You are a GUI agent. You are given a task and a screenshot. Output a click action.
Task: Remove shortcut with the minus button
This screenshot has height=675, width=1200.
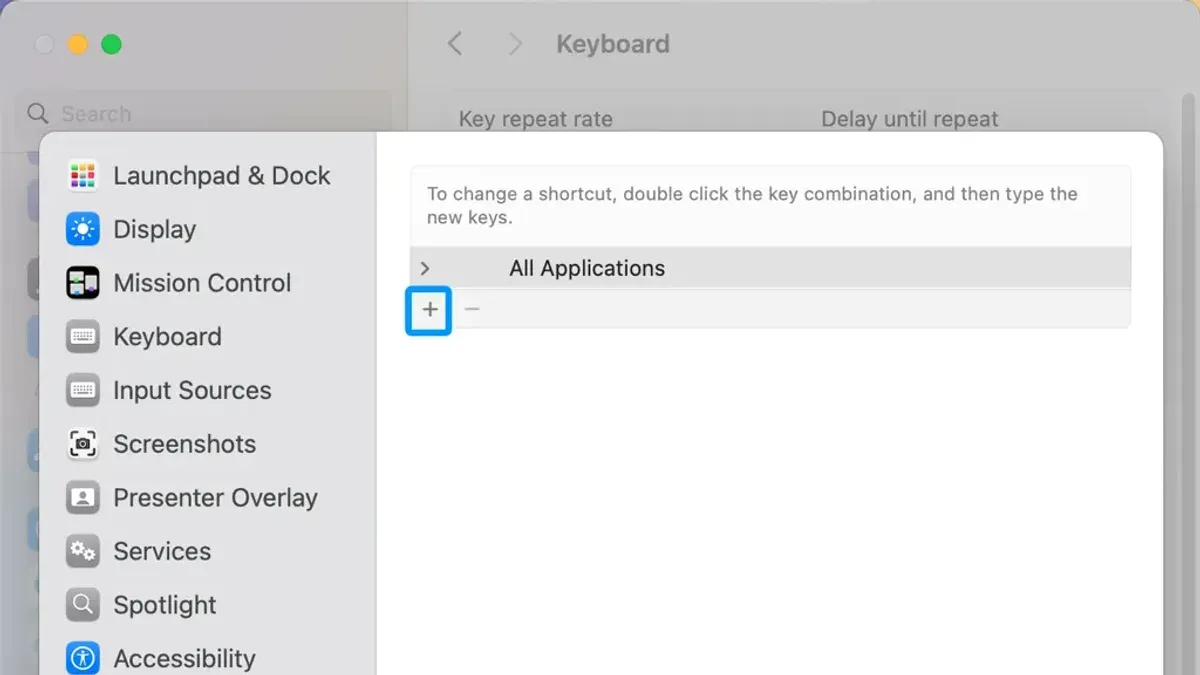472,310
